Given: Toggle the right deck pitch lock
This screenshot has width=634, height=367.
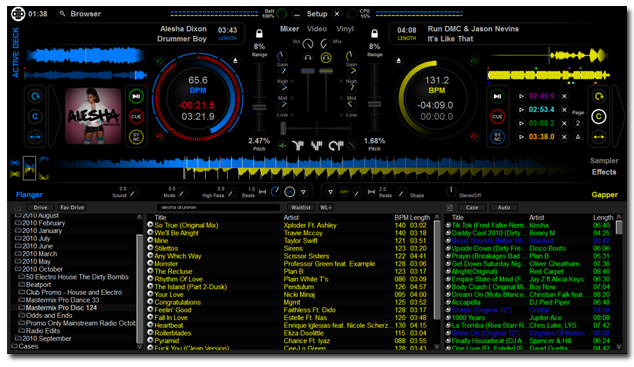Looking at the screenshot, I should click(x=374, y=33).
